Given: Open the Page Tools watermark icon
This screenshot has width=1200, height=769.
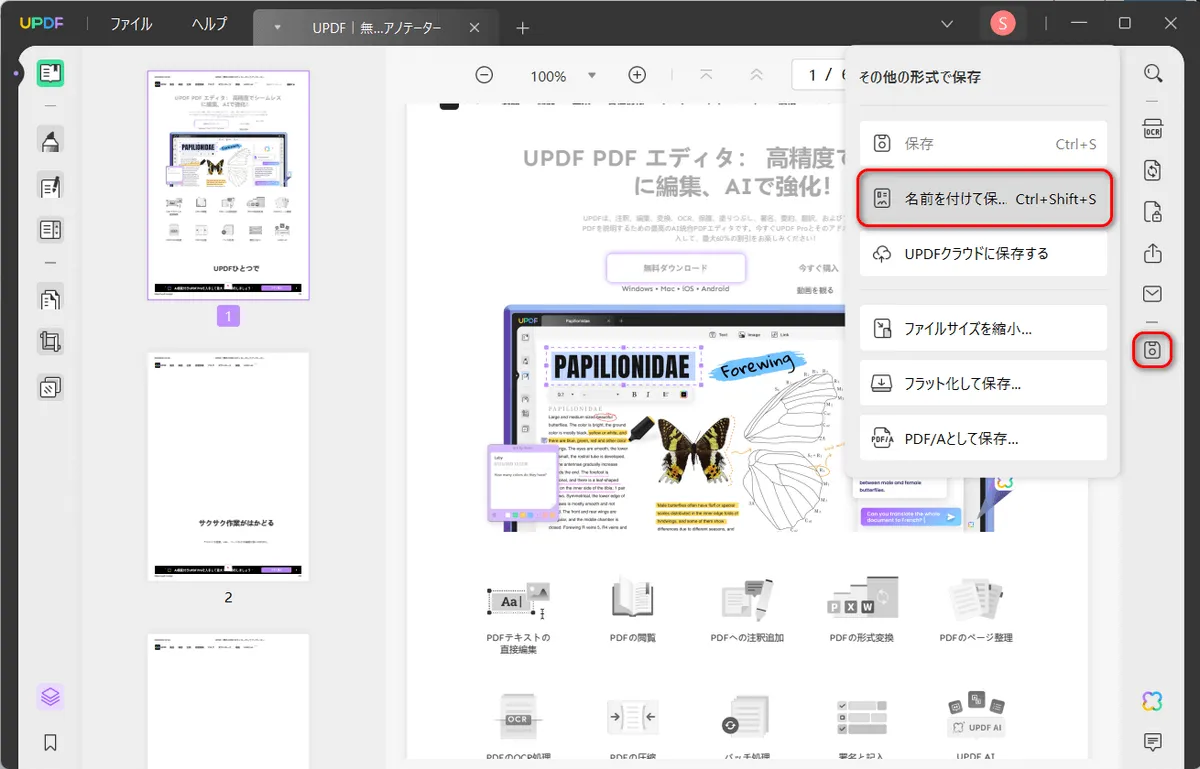Looking at the screenshot, I should click(51, 387).
